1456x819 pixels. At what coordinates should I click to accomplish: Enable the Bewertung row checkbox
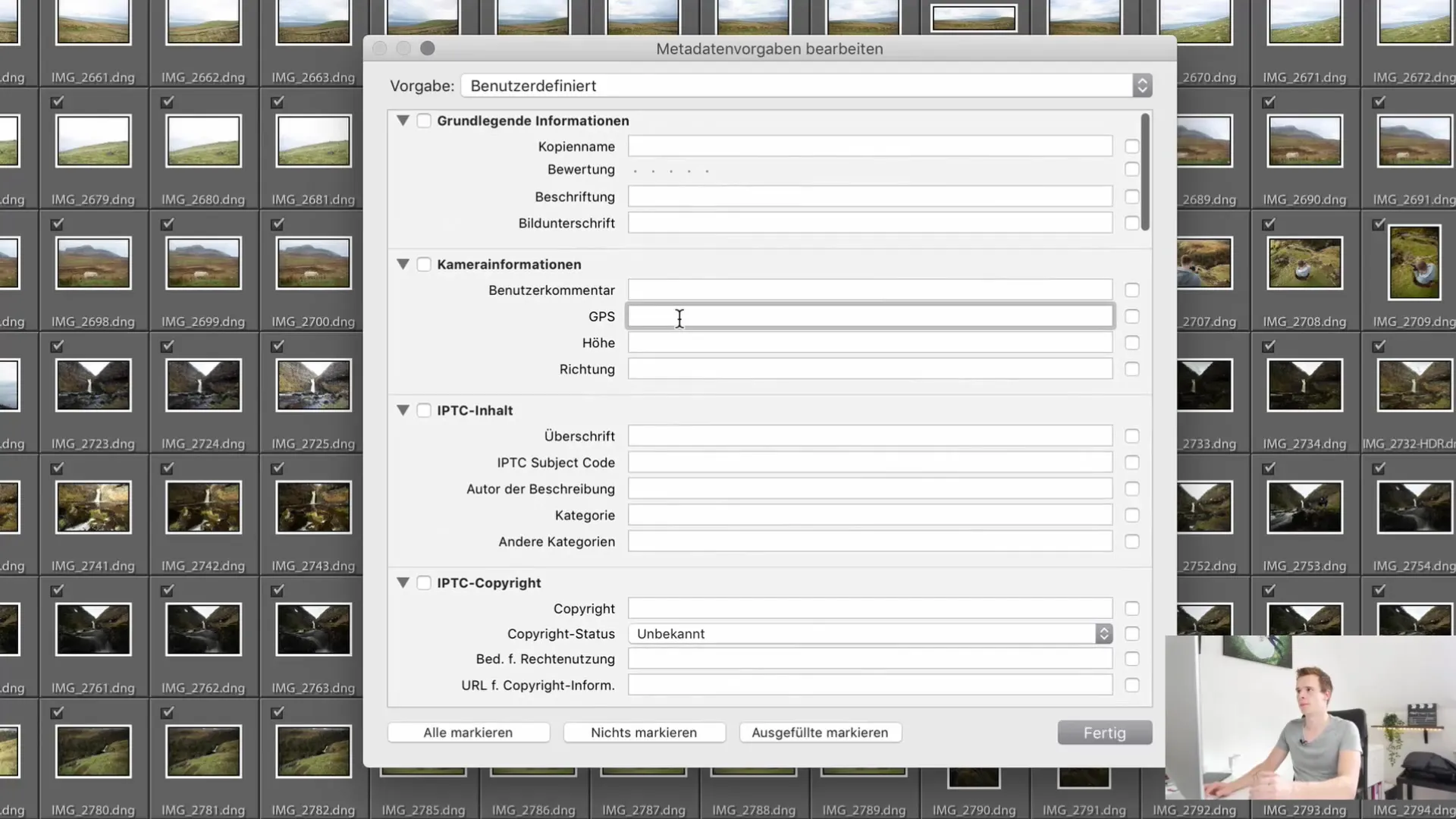(1132, 169)
